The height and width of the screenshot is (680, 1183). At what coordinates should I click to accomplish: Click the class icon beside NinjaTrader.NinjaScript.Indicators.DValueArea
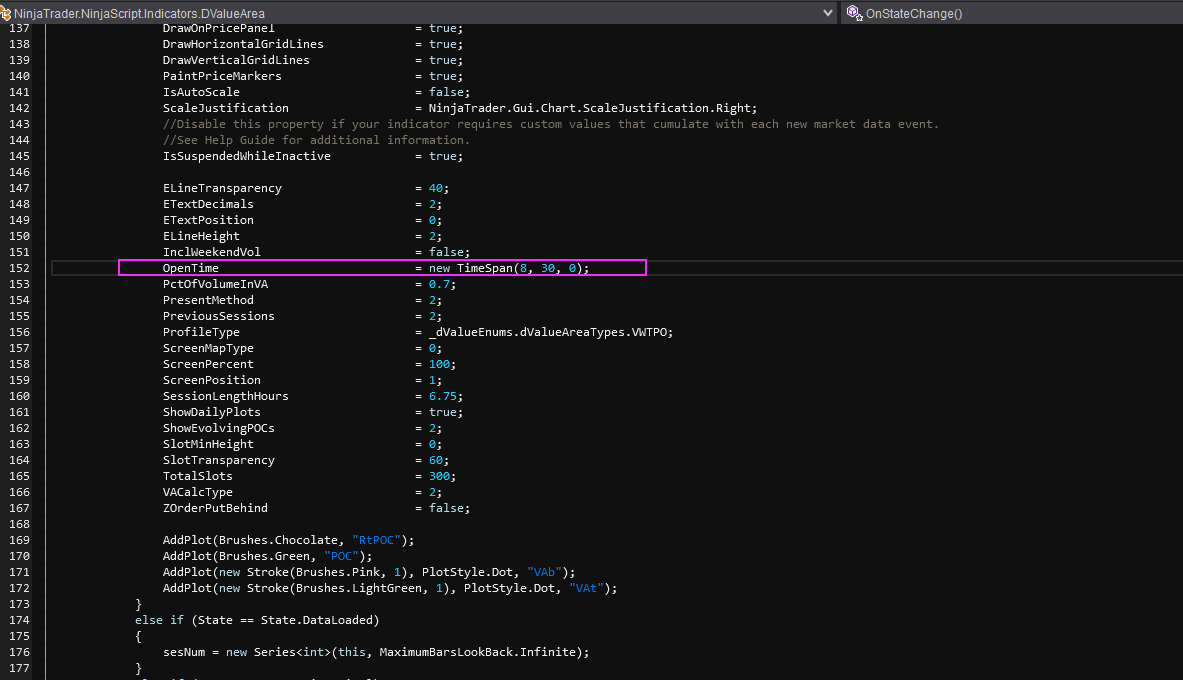(6, 13)
